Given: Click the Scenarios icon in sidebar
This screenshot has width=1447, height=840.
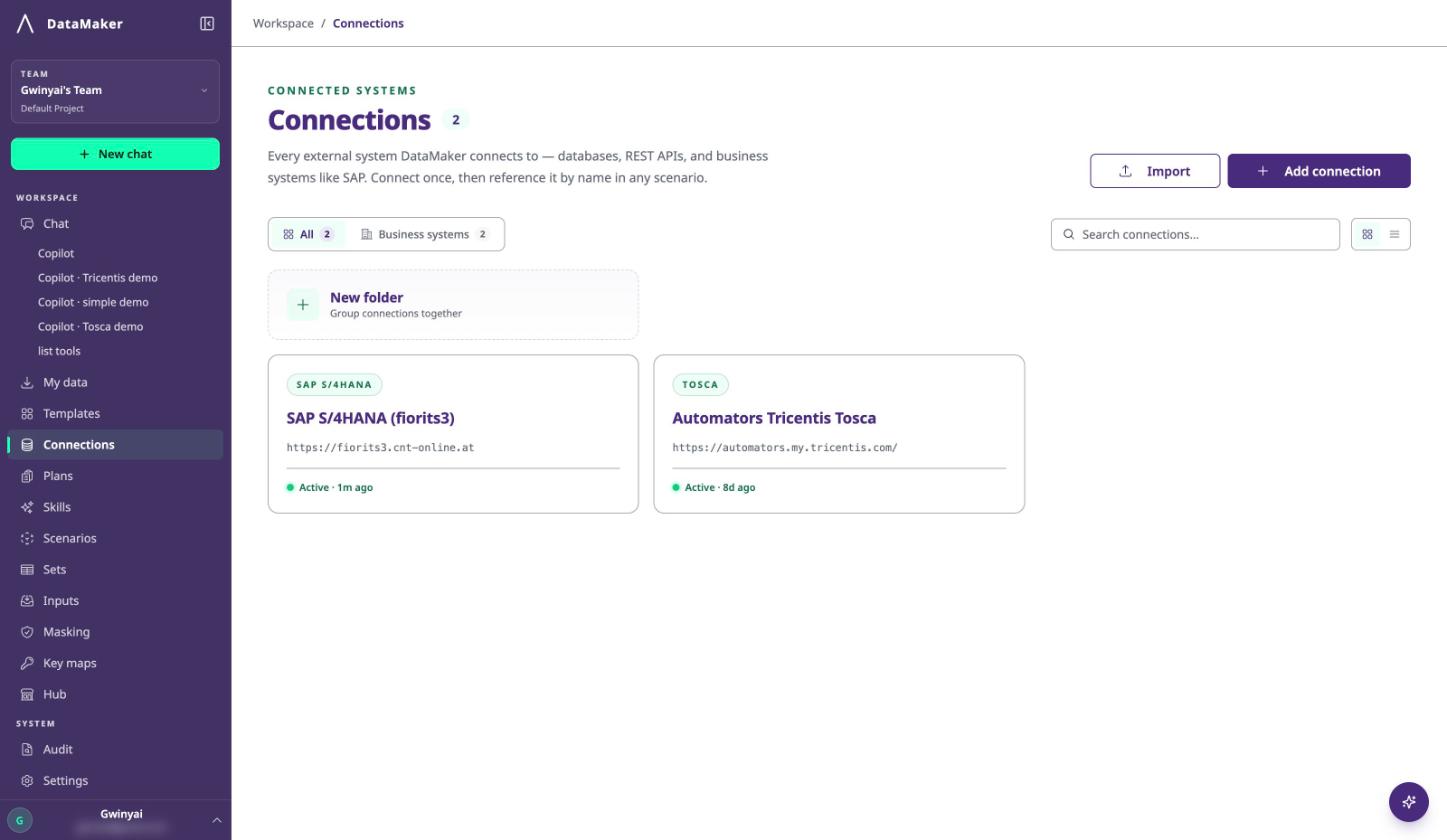Looking at the screenshot, I should [27, 538].
